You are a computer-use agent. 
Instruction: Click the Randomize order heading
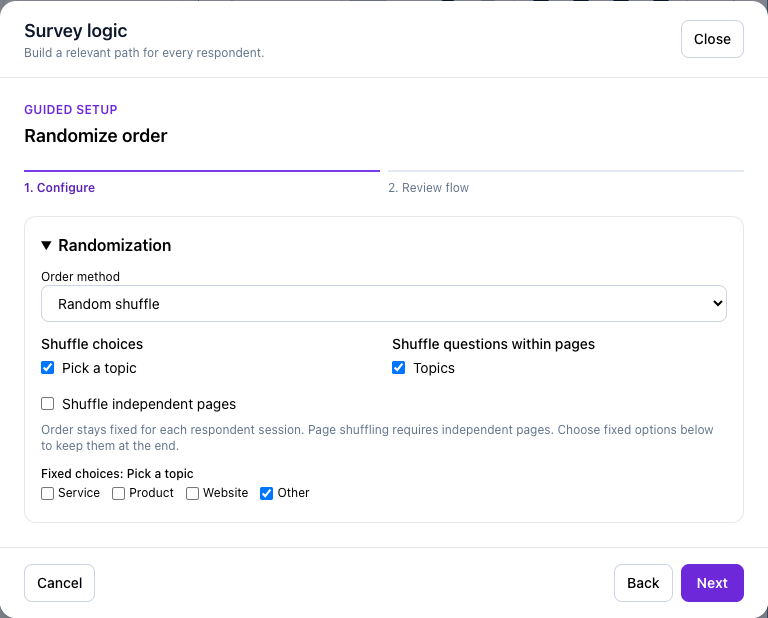(96, 136)
